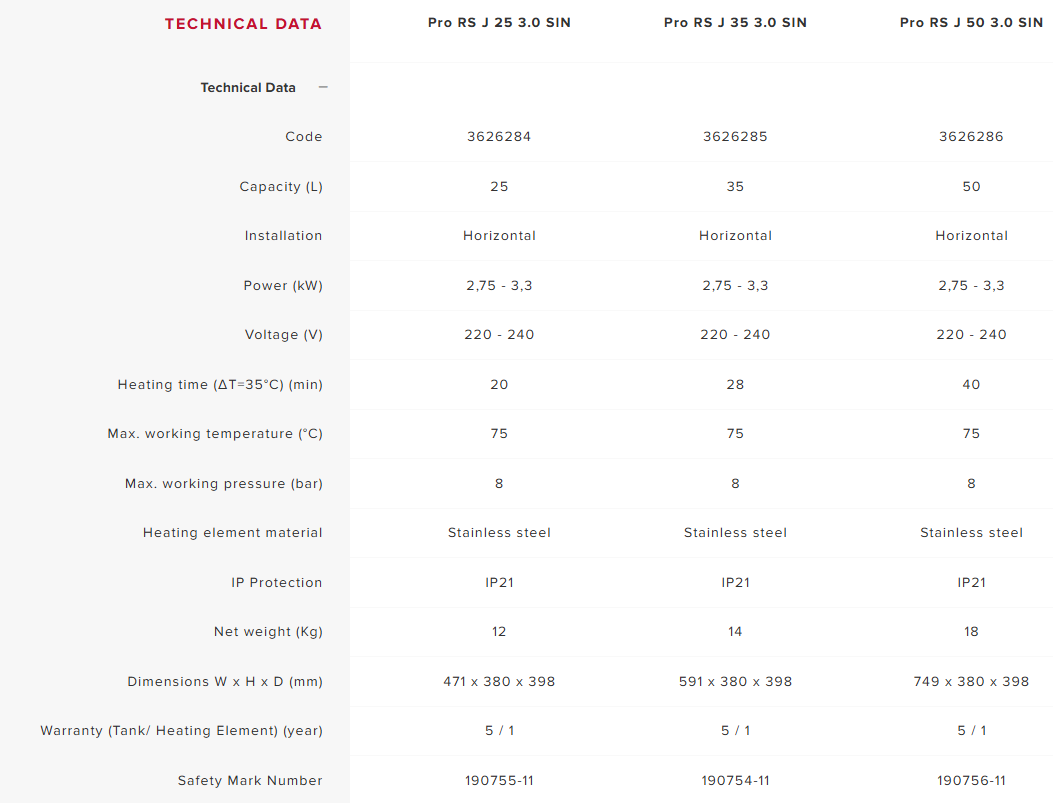
Task: Select the Pro RS J 35 3.0 SIN column header
Action: pos(735,22)
